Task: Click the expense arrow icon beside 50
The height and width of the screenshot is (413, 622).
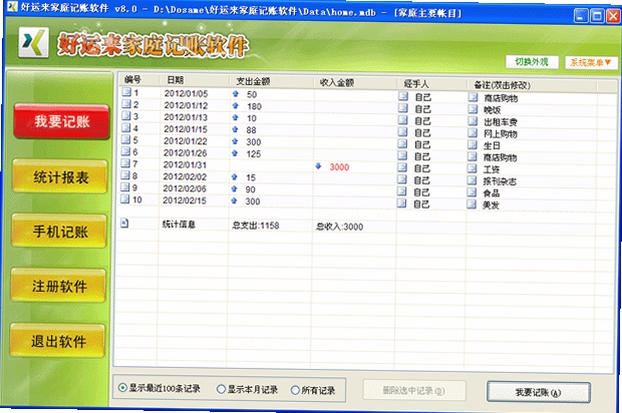Action: click(x=236, y=94)
